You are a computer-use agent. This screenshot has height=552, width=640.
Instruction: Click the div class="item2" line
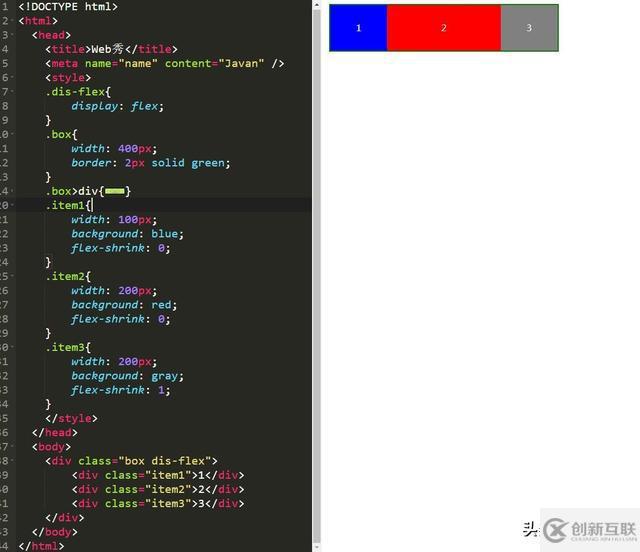[x=158, y=489]
